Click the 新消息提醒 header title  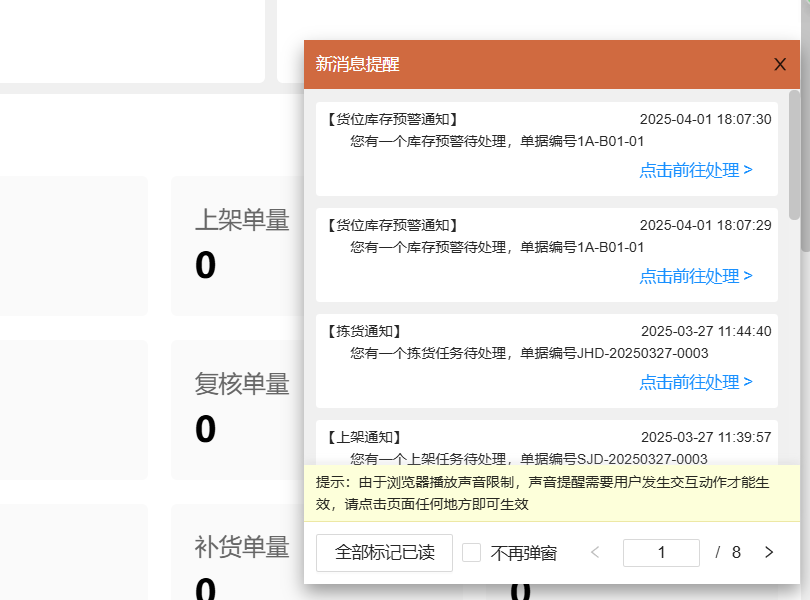click(357, 64)
